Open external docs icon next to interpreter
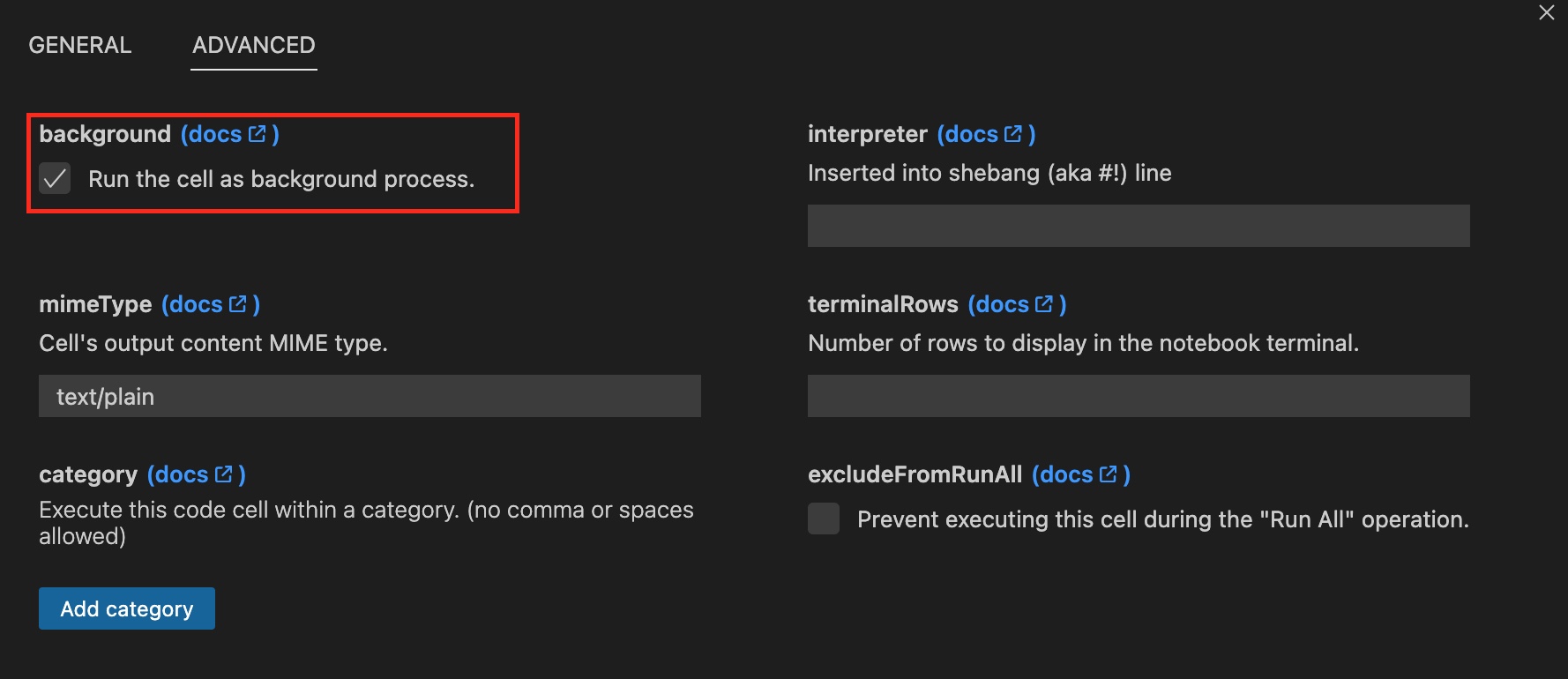 click(1013, 134)
